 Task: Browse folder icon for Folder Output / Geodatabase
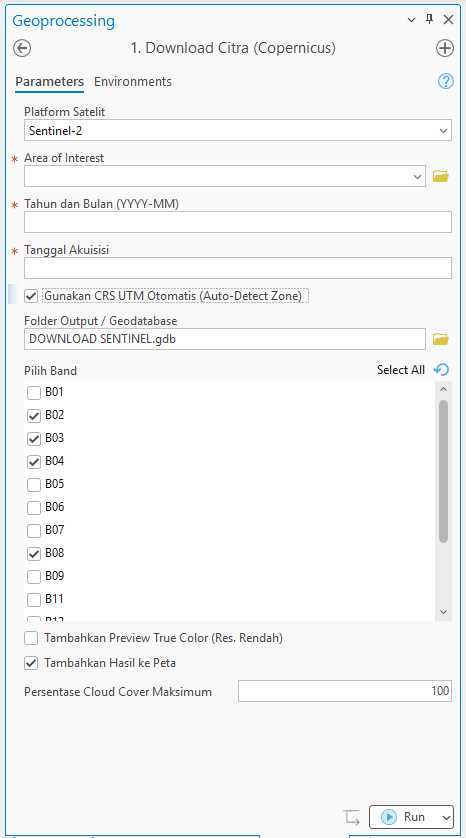[441, 339]
